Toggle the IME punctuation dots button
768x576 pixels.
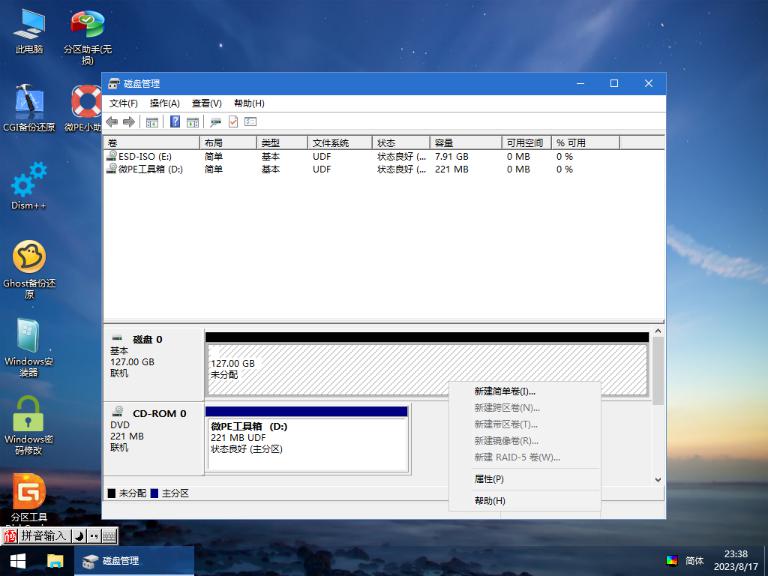[94, 536]
